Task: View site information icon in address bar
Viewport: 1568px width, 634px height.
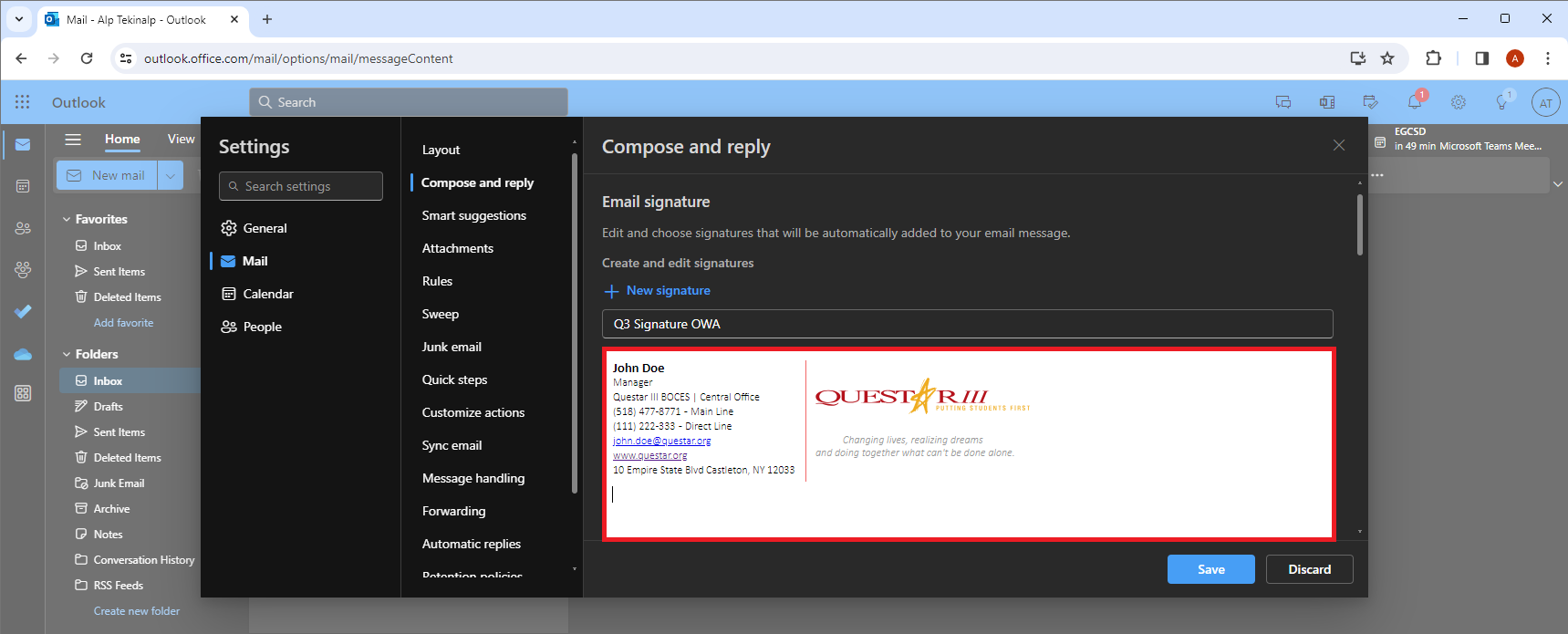Action: coord(126,58)
